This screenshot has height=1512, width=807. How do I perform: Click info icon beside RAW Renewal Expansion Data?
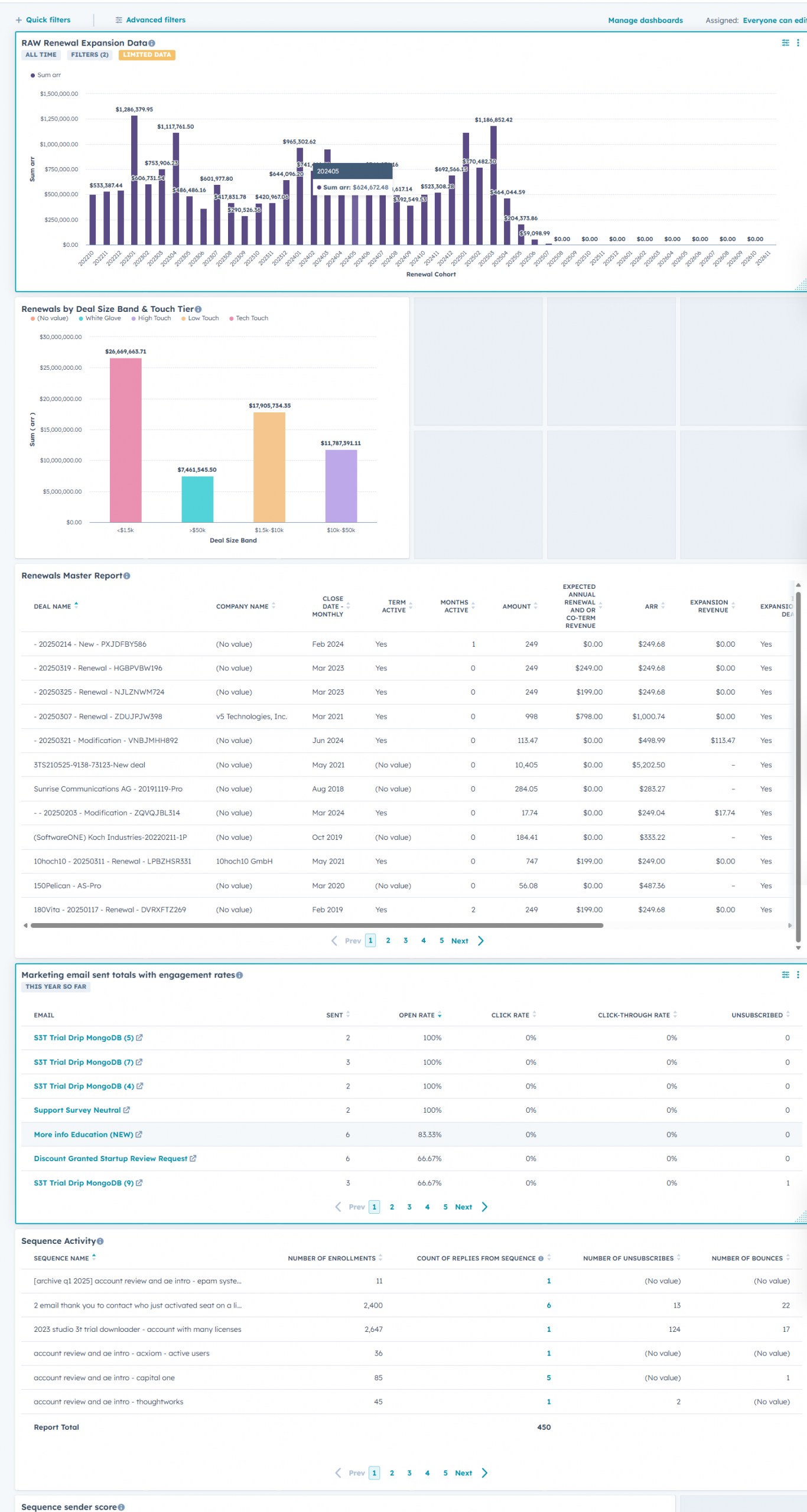[152, 43]
